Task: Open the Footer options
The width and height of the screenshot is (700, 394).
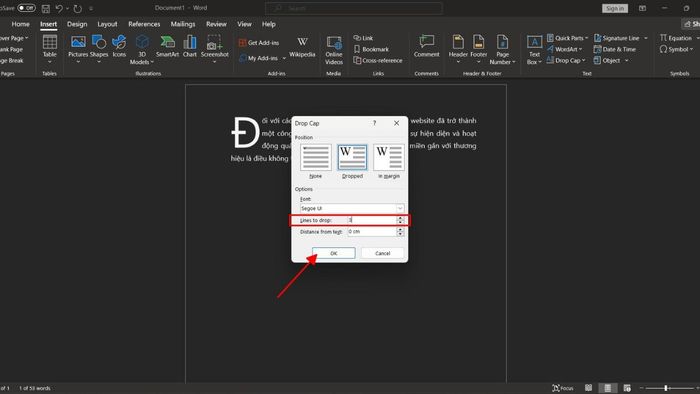Action: tap(479, 48)
